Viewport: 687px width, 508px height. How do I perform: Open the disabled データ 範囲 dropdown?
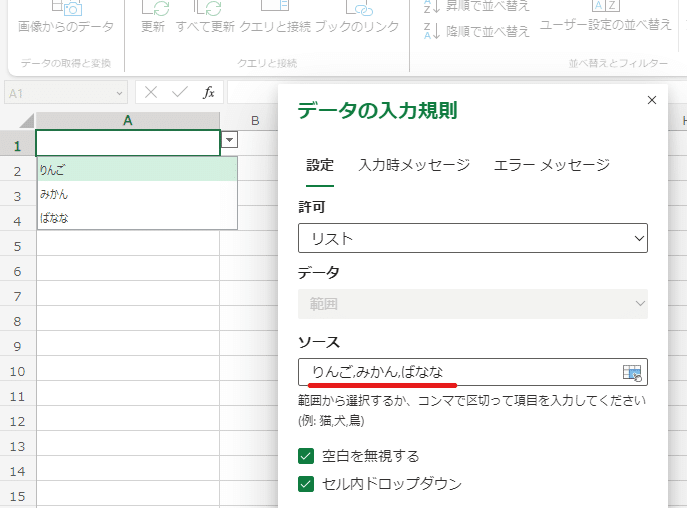[473, 304]
